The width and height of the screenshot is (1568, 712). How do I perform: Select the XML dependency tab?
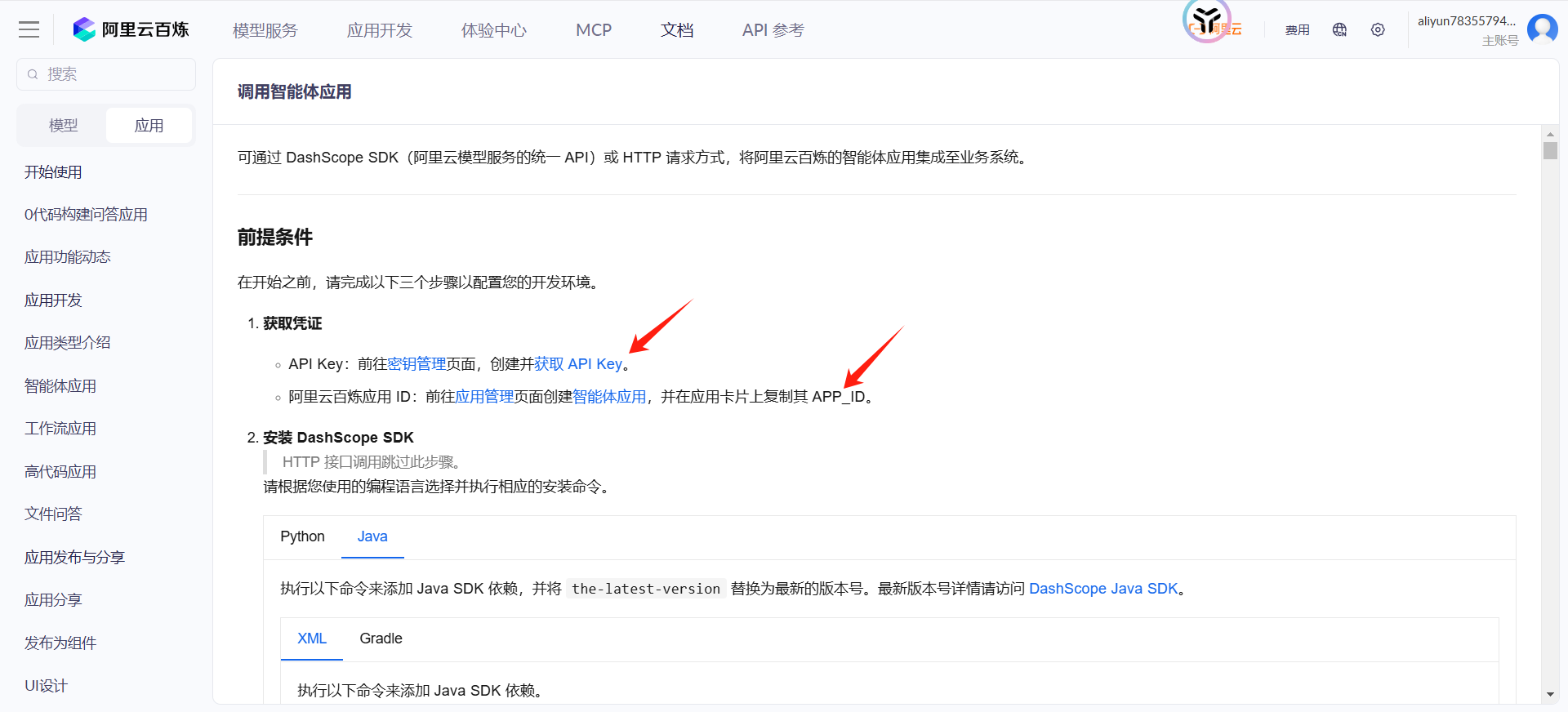click(x=312, y=639)
